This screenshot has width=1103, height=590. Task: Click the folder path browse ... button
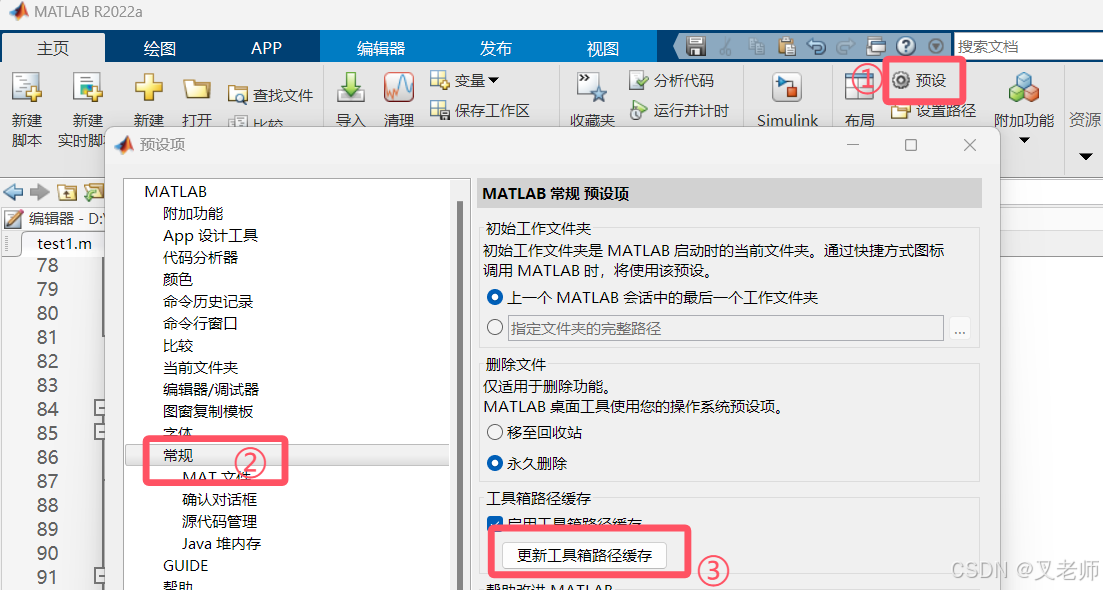(959, 329)
